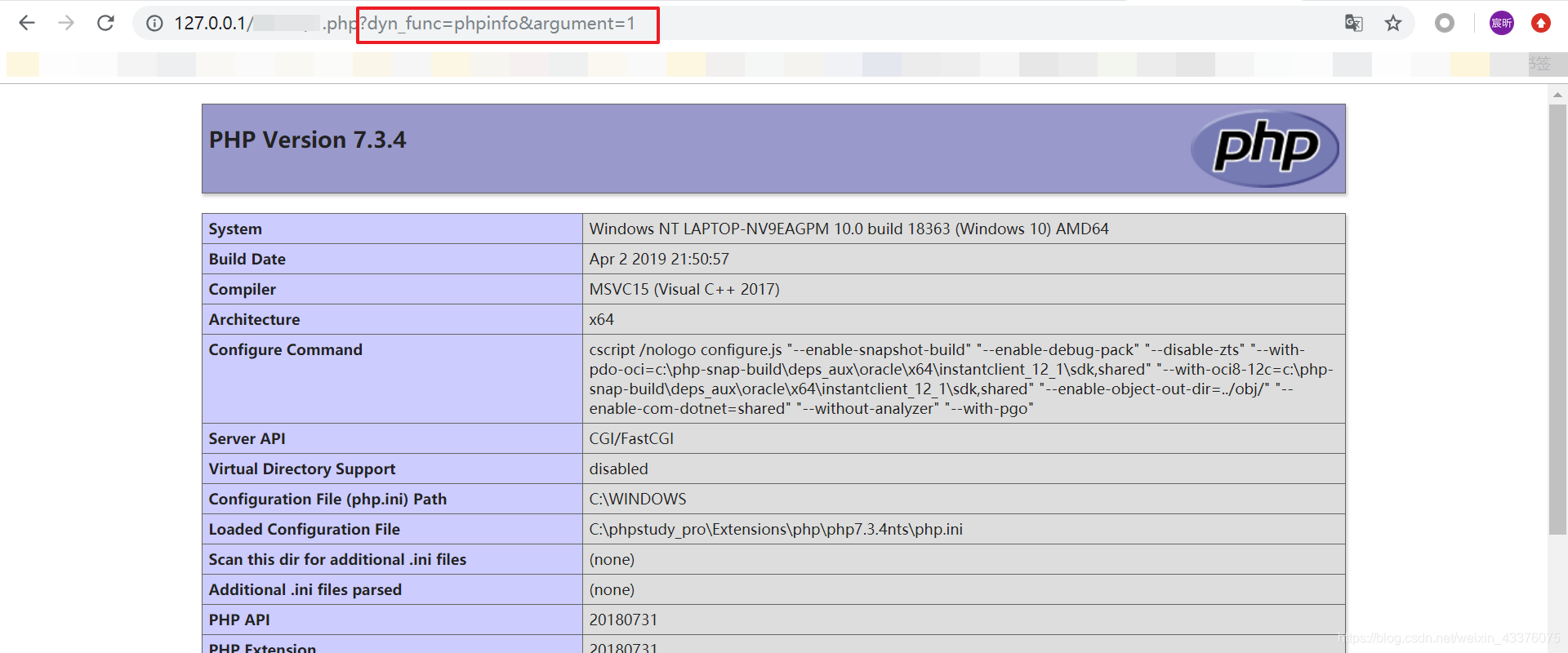Select '(none)' in Additional .ini files row
Image resolution: width=1568 pixels, height=653 pixels.
click(612, 589)
